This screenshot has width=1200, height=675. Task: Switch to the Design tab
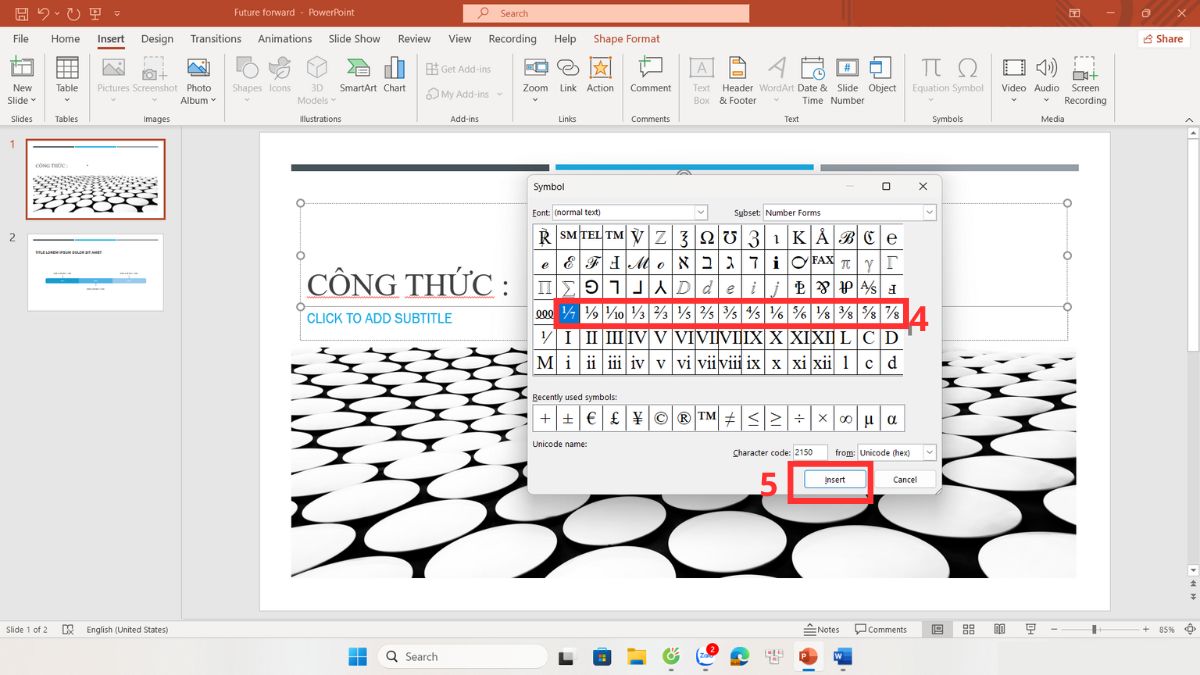coord(157,39)
